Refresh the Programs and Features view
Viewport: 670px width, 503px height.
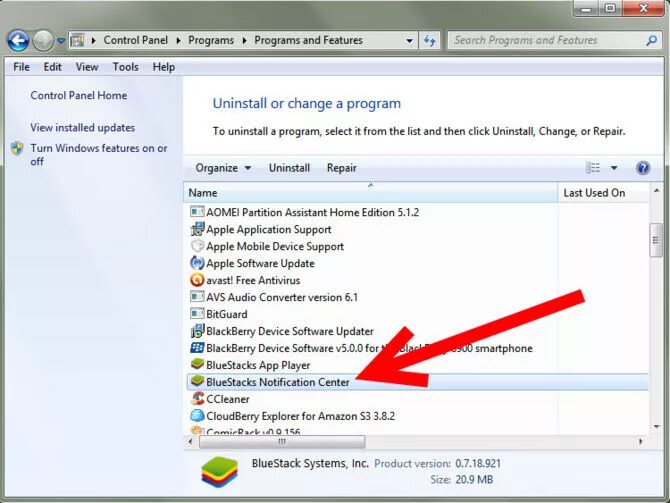click(429, 41)
